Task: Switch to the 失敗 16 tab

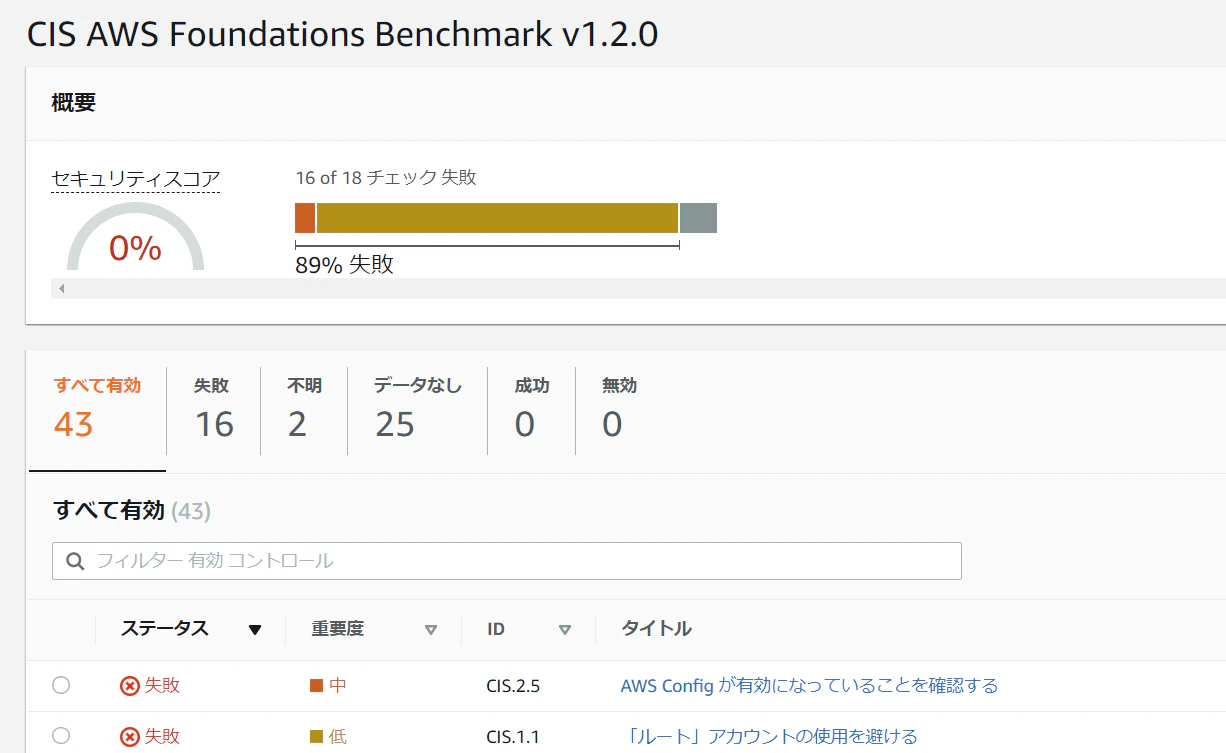Action: [214, 410]
